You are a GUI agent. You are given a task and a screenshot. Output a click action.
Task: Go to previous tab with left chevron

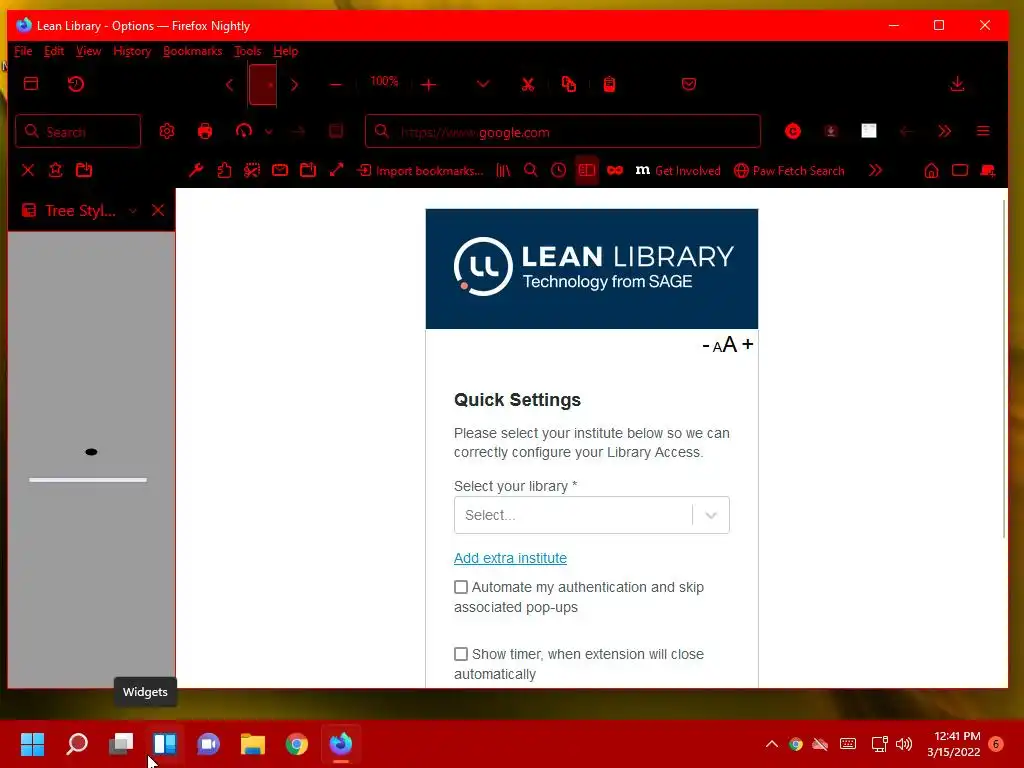click(x=229, y=85)
